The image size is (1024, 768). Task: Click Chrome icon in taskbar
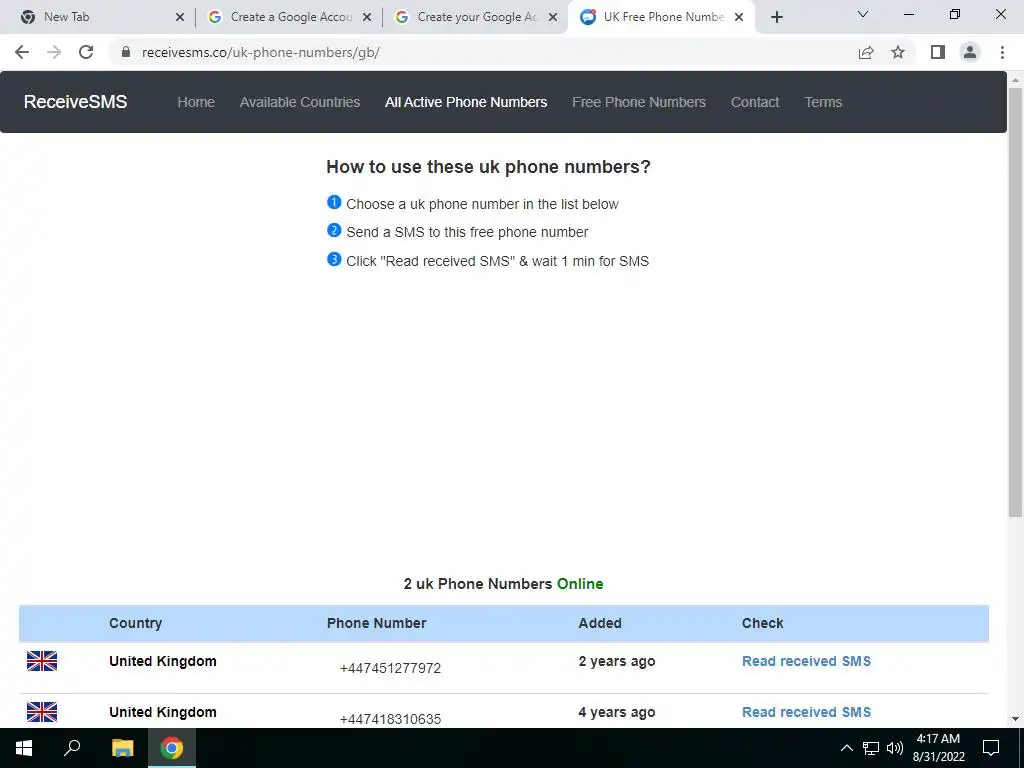pos(172,748)
